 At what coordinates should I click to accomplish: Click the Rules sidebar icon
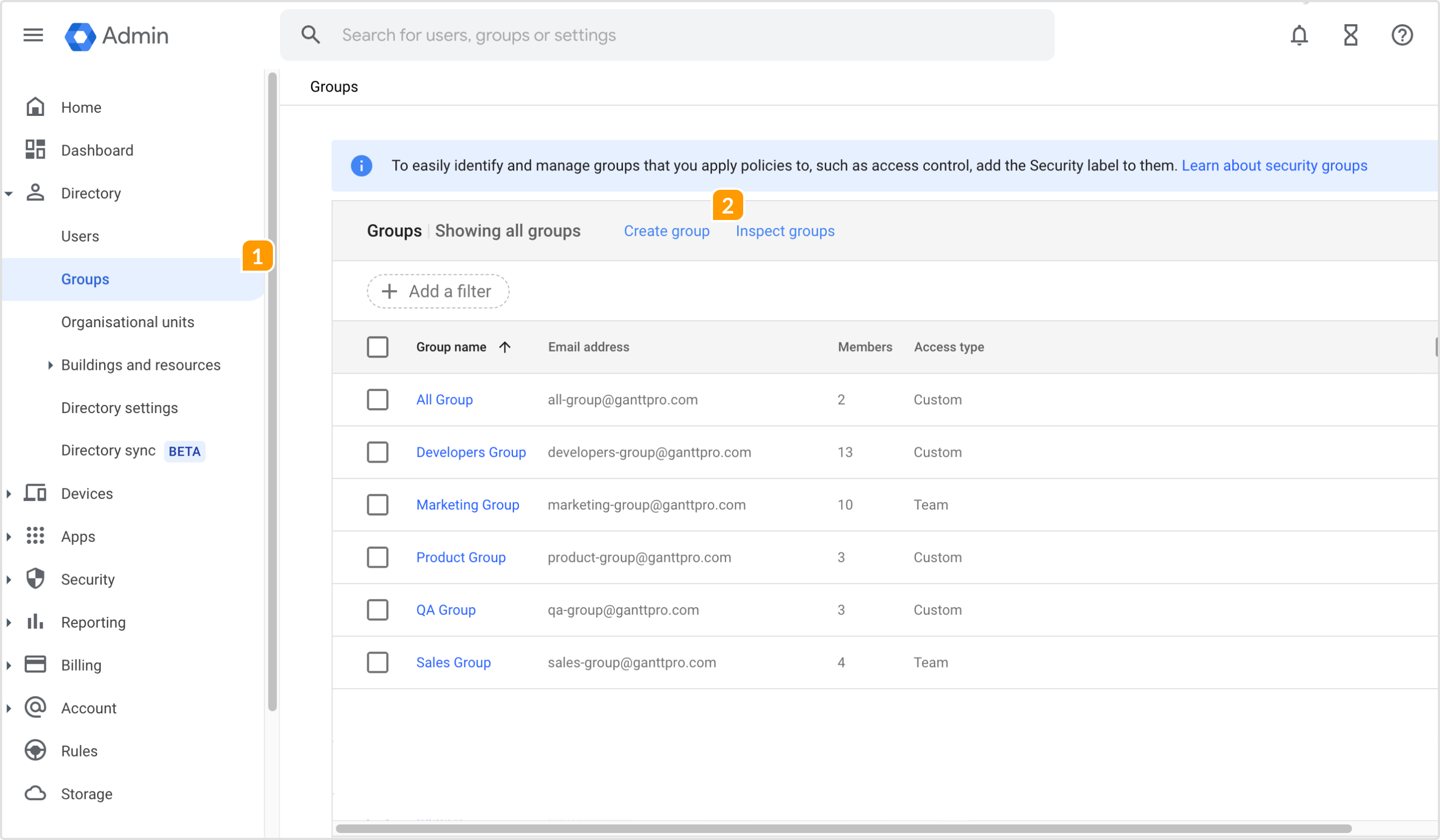[x=36, y=751]
